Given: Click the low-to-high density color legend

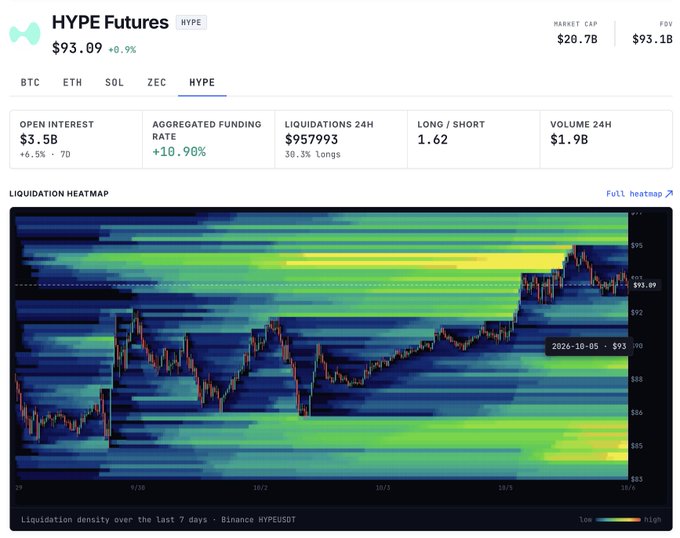Looking at the screenshot, I should click(620, 519).
